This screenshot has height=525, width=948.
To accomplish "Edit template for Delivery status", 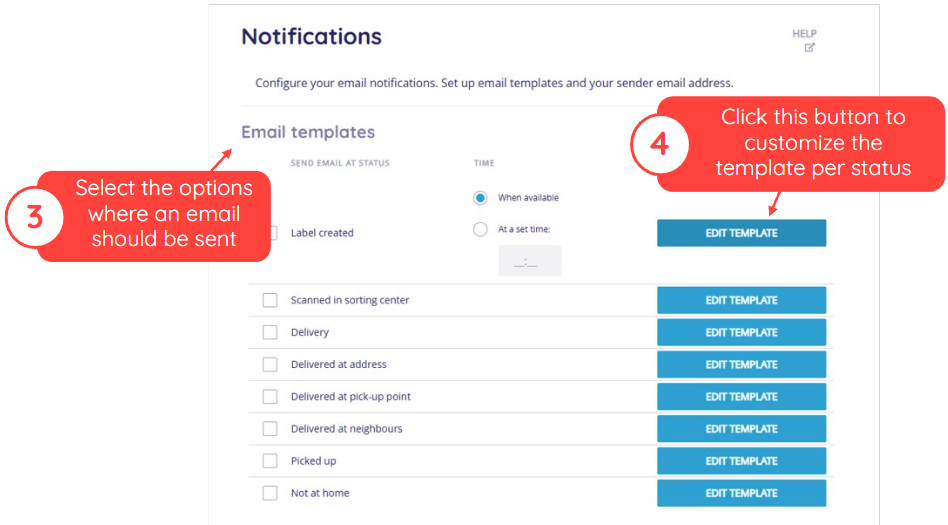I will [x=741, y=332].
